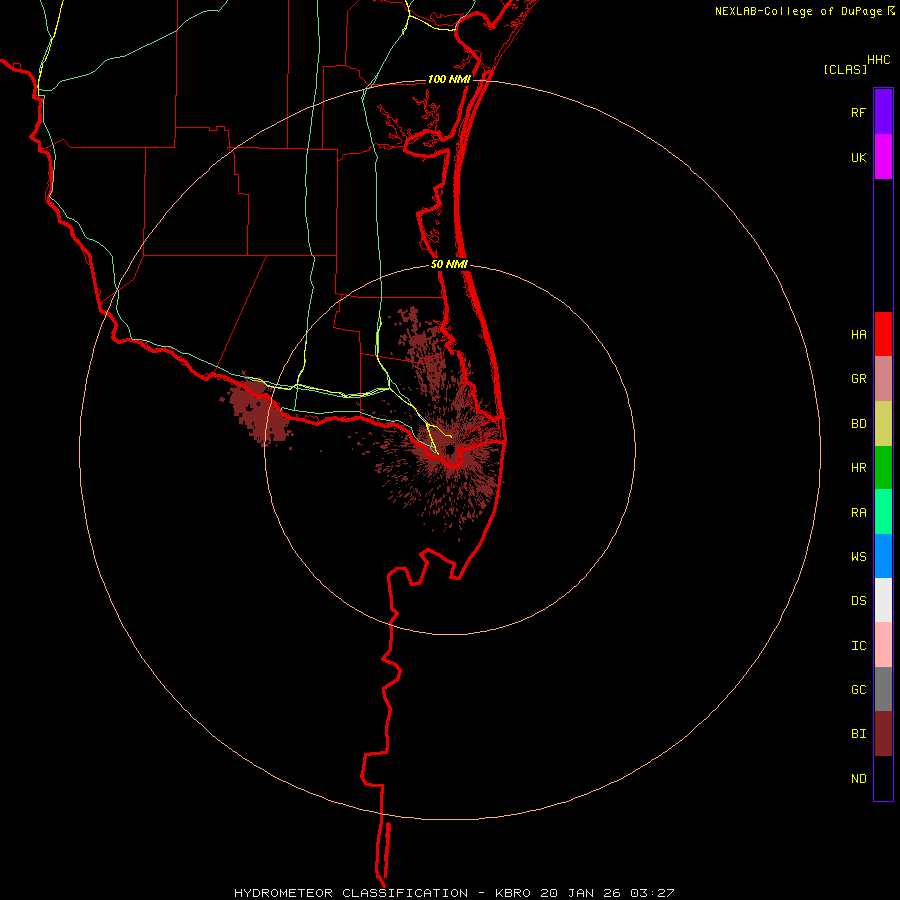Click the 'BD' legend label

click(x=858, y=424)
